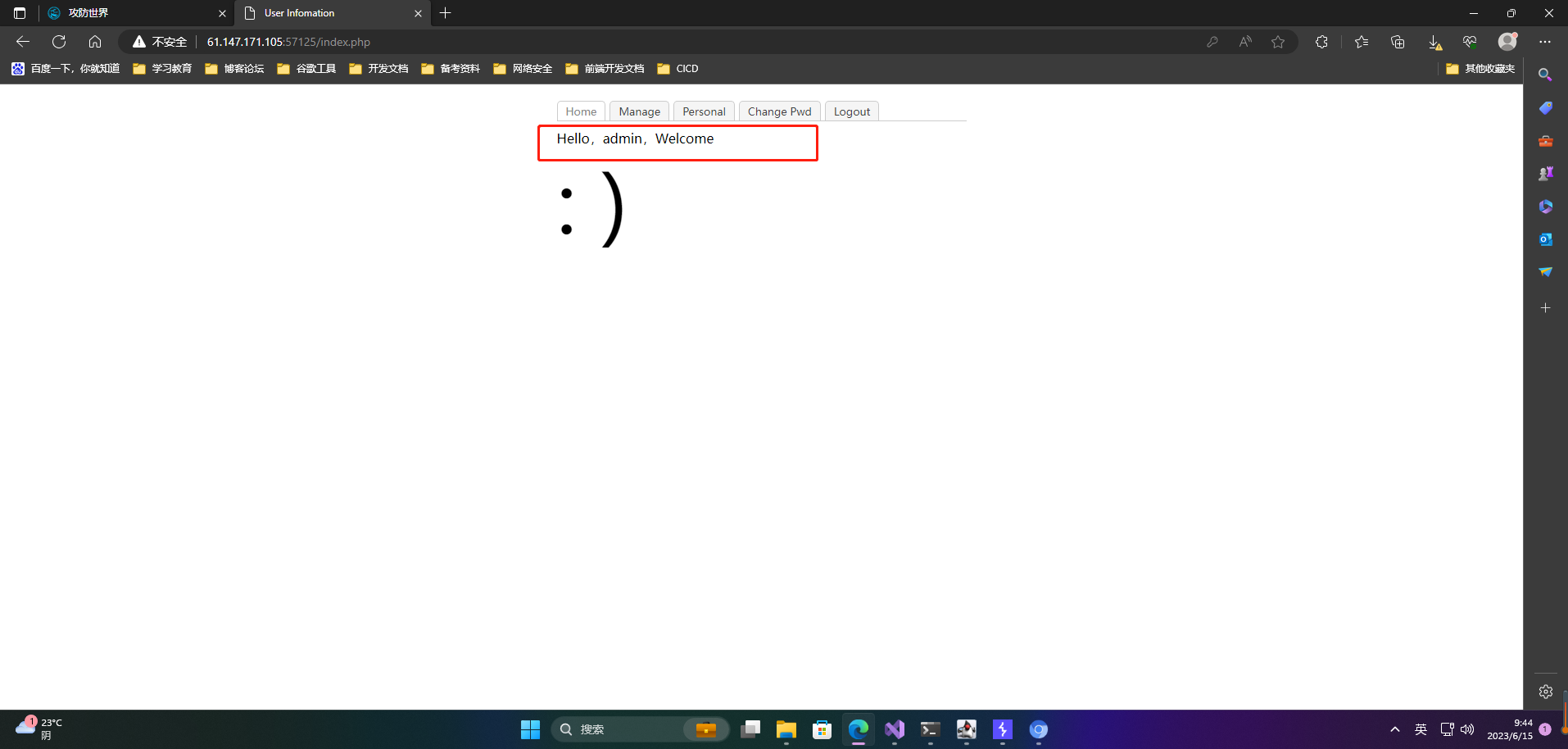Viewport: 1568px width, 749px height.
Task: Open sidebar tools briefcase icon
Action: click(x=1545, y=141)
